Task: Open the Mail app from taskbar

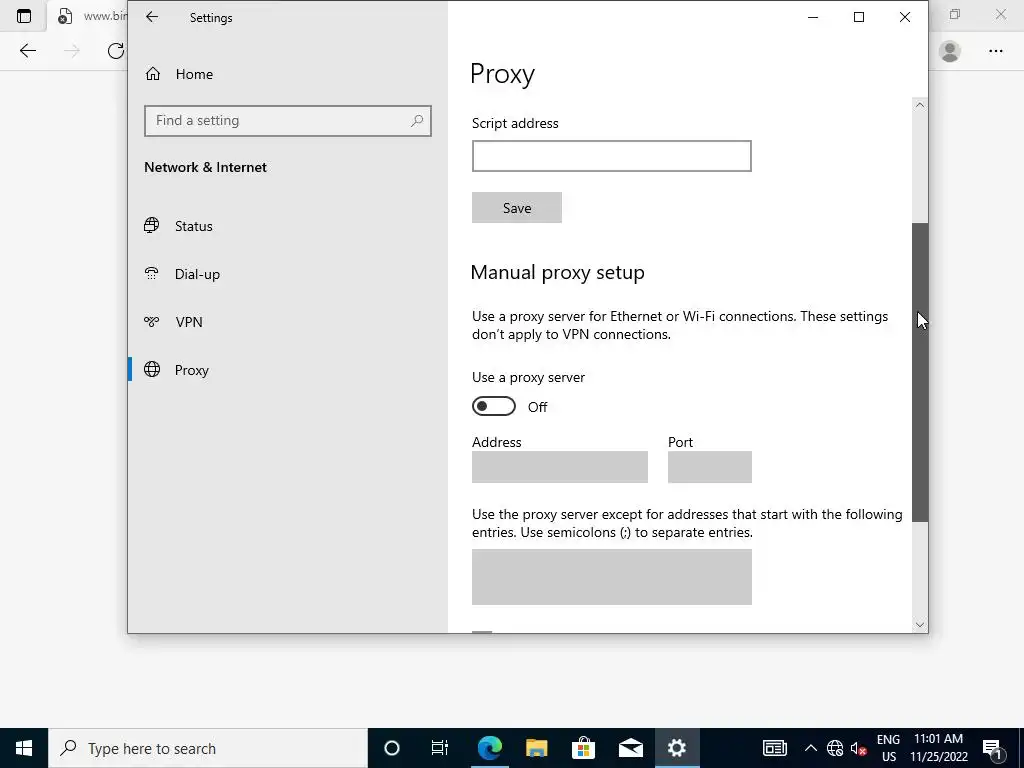Action: [630, 748]
